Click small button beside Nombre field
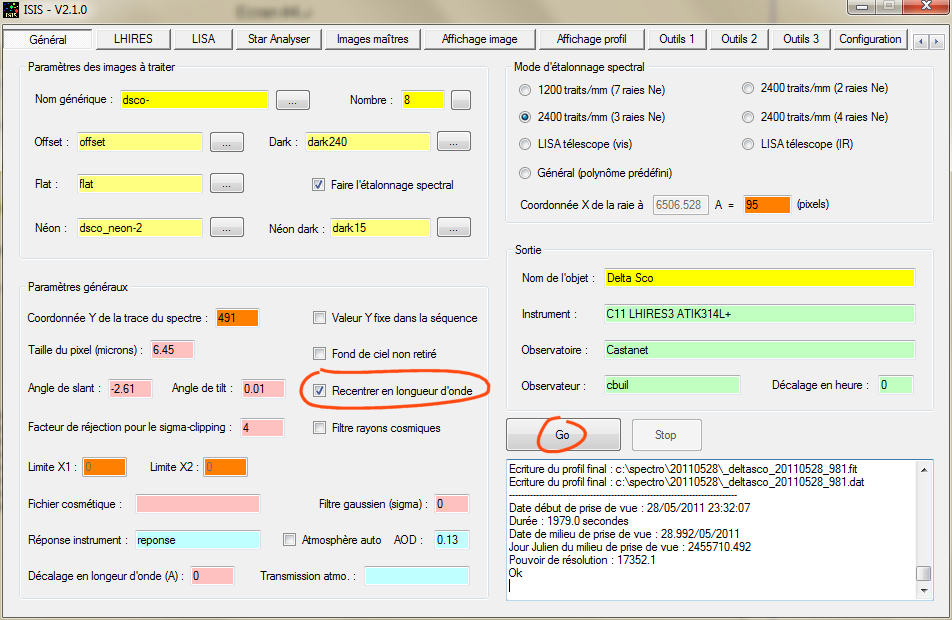Image resolution: width=952 pixels, height=620 pixels. click(460, 100)
